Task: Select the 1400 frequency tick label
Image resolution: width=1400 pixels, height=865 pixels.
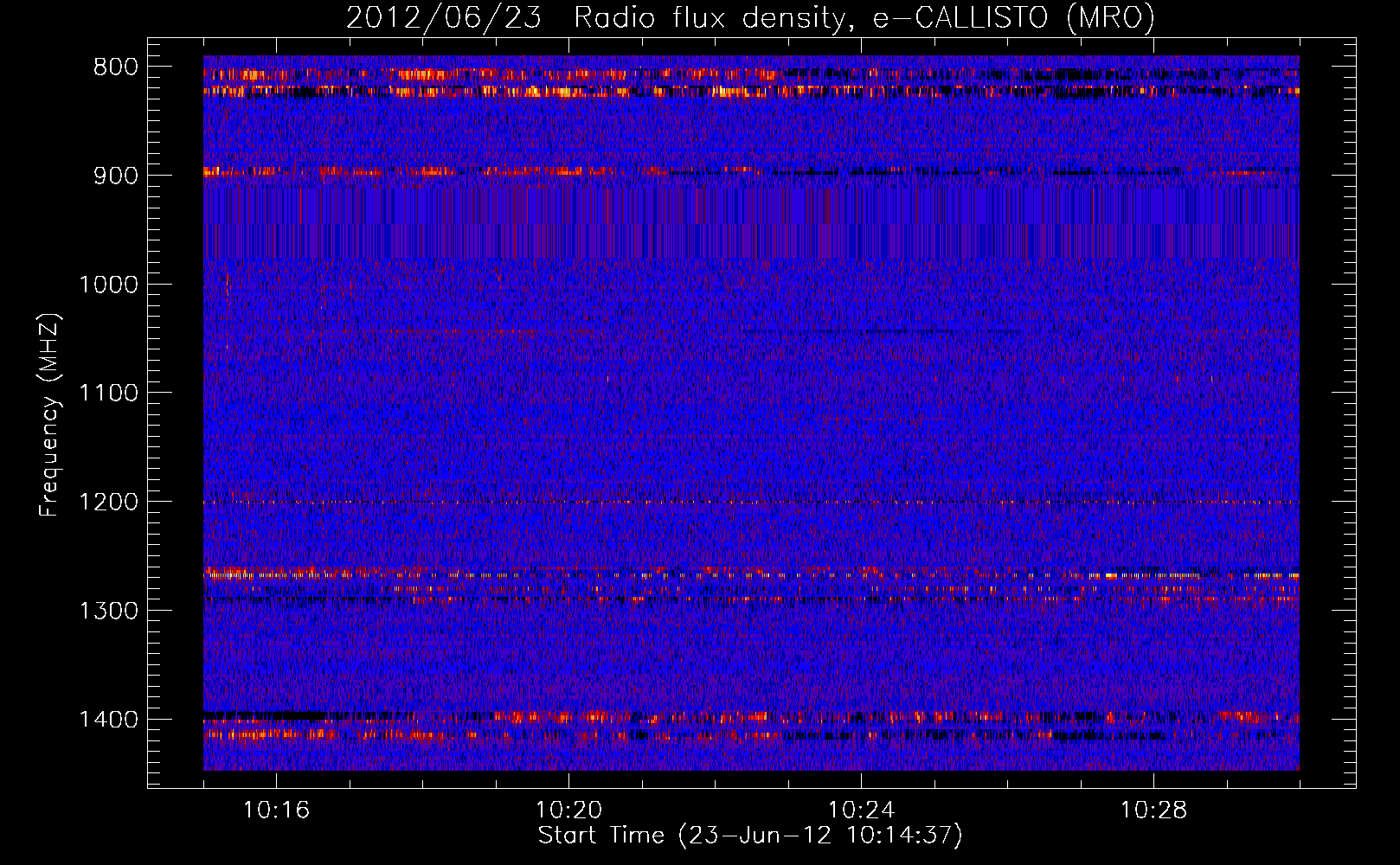Action: [x=108, y=720]
